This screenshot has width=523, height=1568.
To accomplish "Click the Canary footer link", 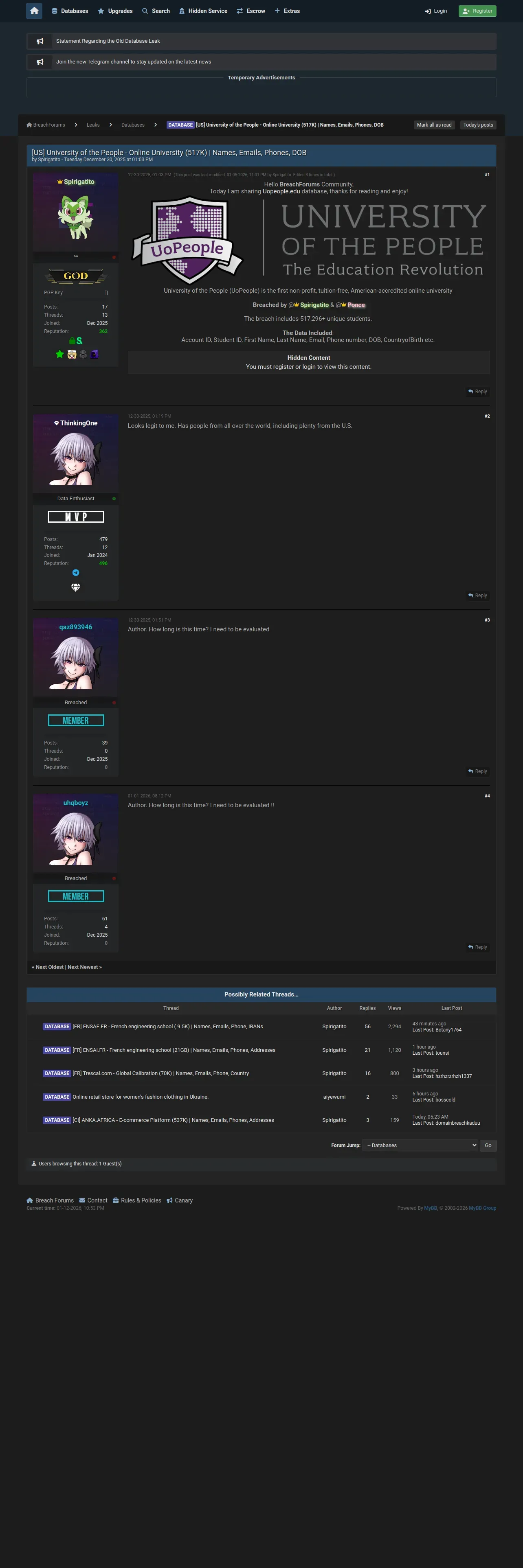I will click(x=180, y=1200).
